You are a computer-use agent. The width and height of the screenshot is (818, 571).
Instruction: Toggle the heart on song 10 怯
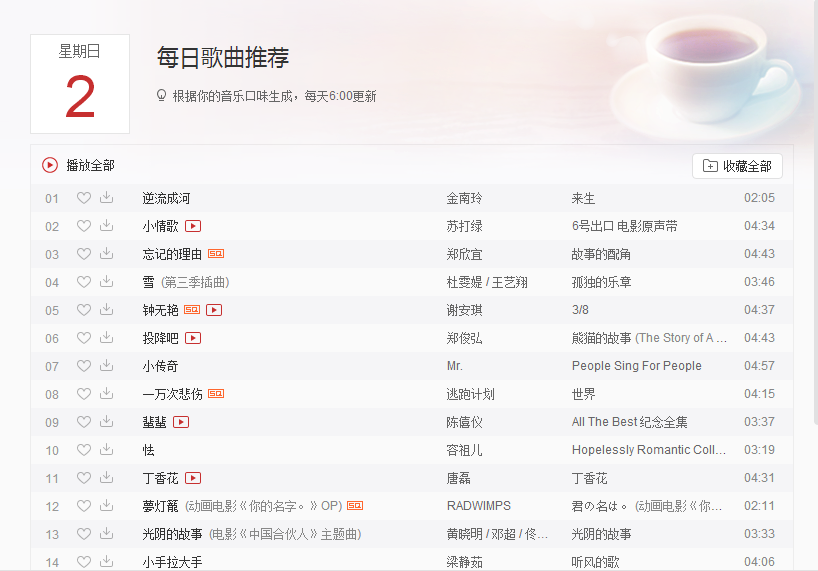click(x=83, y=449)
